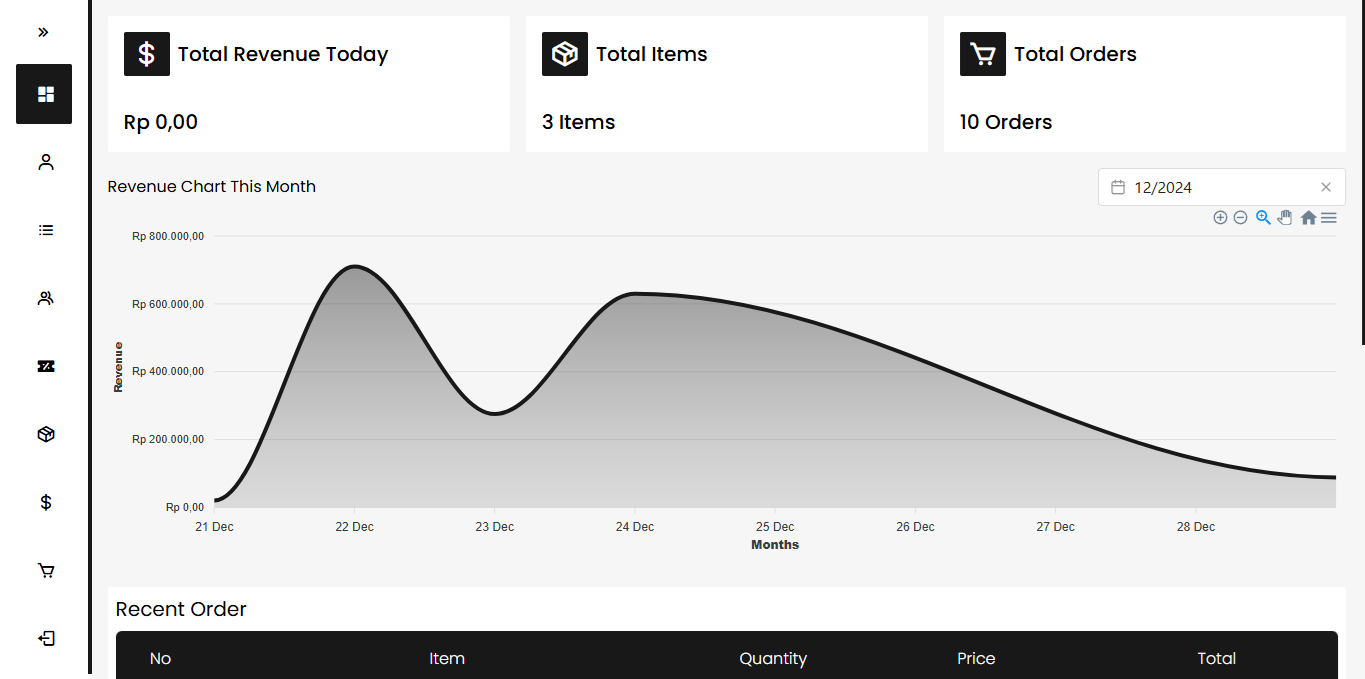Viewport: 1365px width, 679px height.
Task: Open the box items sidebar icon
Action: [x=45, y=434]
